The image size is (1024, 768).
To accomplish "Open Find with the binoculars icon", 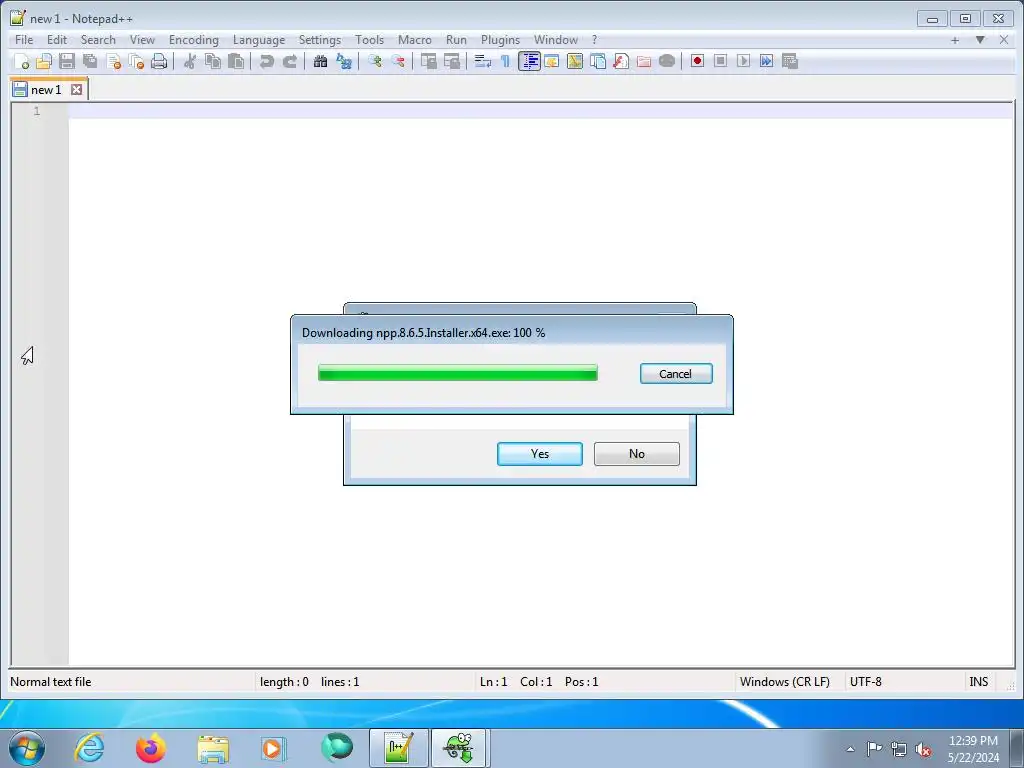I will pos(321,61).
